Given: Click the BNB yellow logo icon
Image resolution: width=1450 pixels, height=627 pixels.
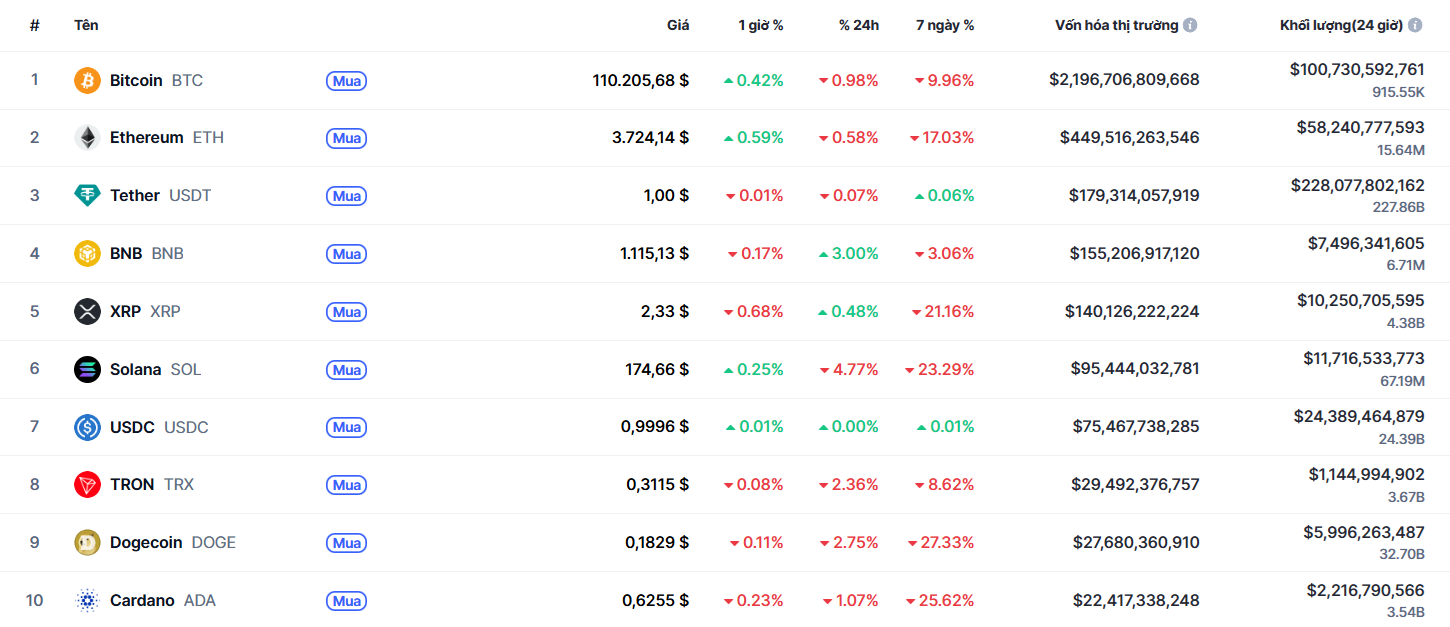Looking at the screenshot, I should 88,254.
